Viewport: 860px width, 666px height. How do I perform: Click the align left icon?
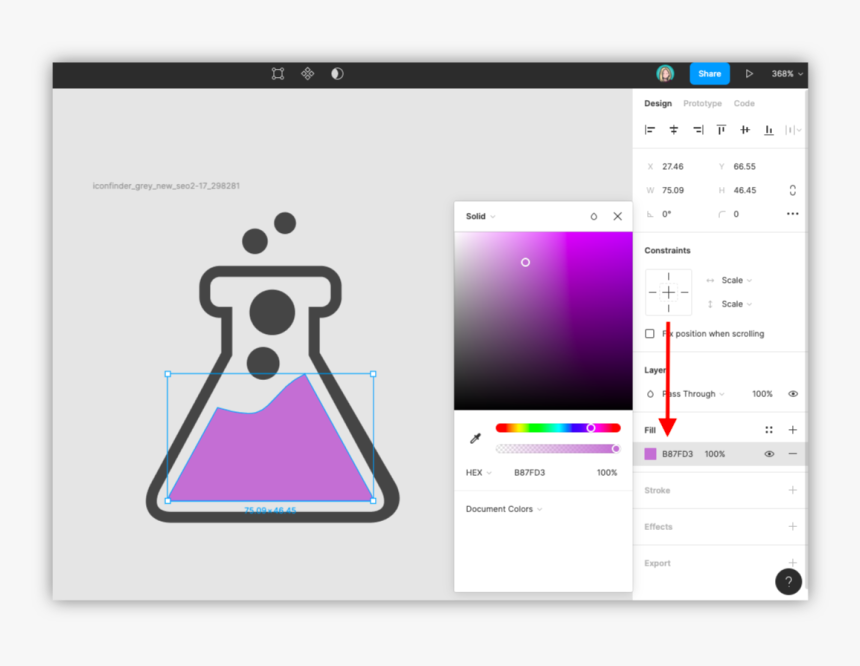(x=650, y=130)
